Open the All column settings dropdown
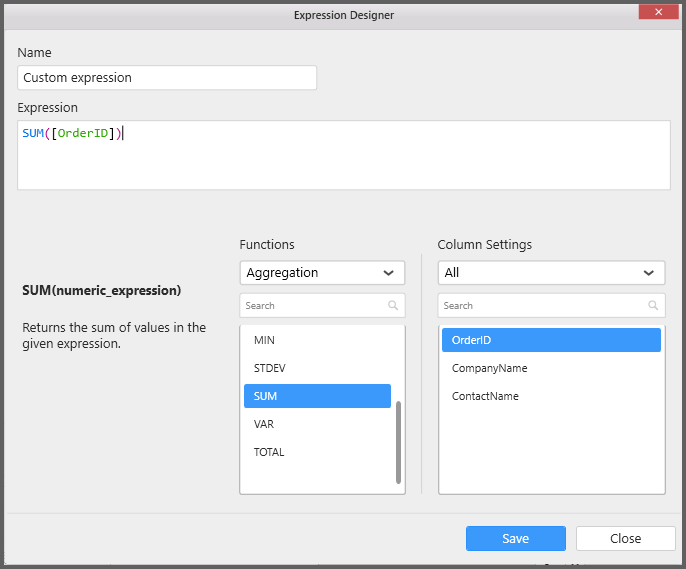The width and height of the screenshot is (686, 569). coord(551,273)
